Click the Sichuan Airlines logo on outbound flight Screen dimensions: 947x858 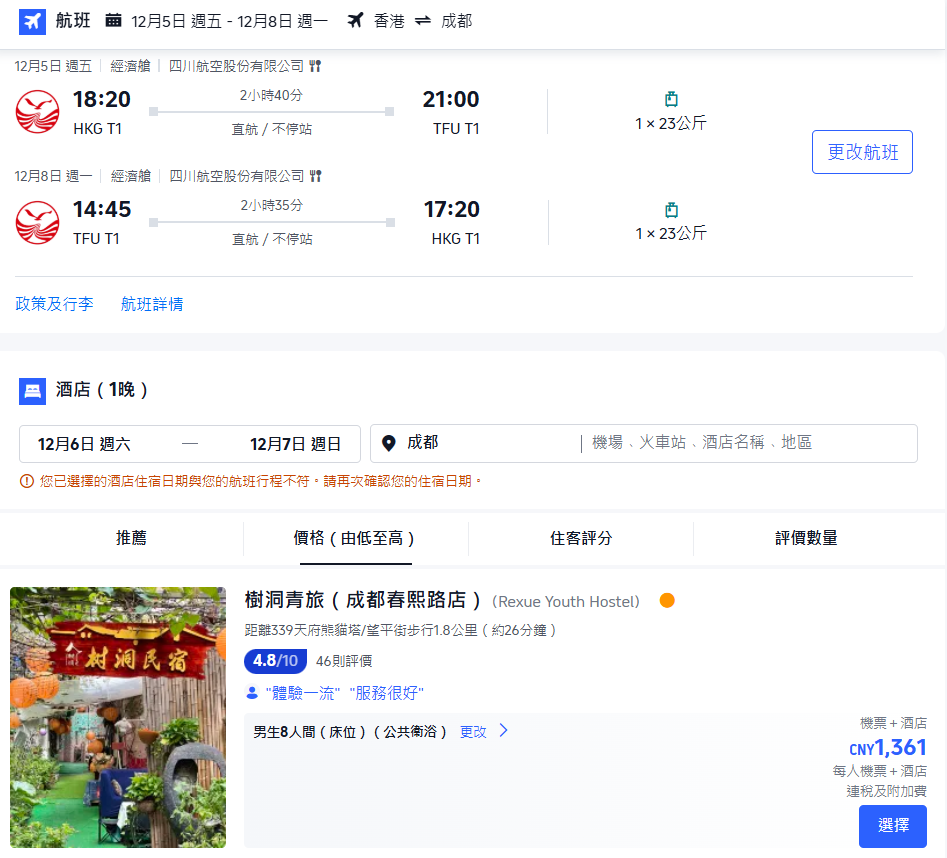click(x=37, y=112)
